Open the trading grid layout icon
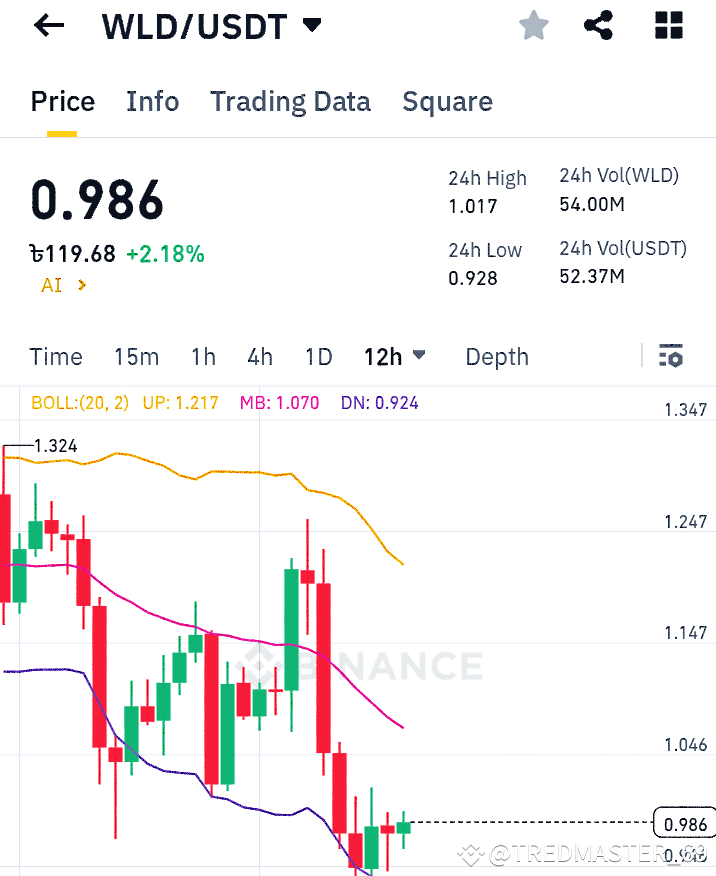 click(667, 26)
